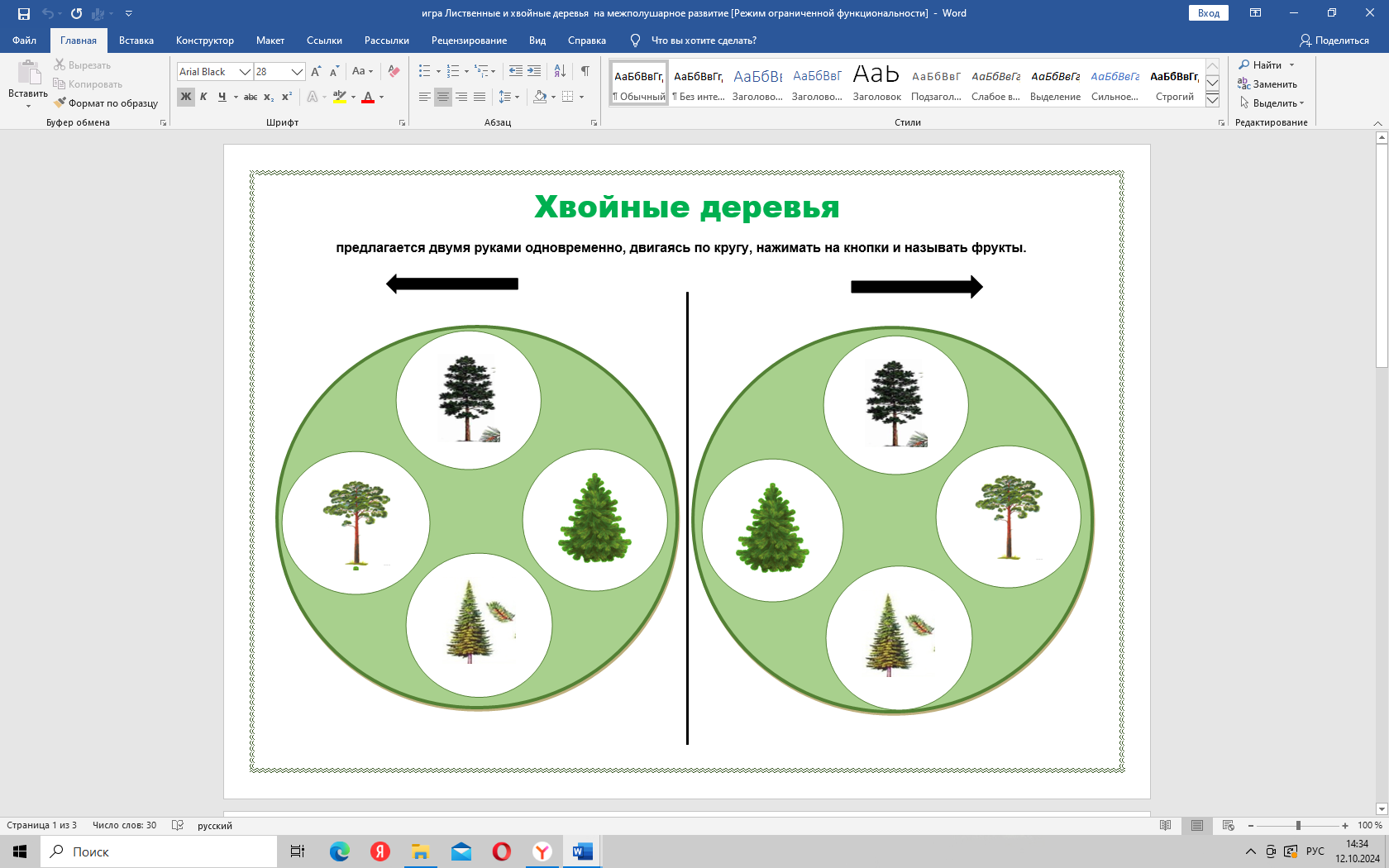Viewport: 1389px width, 868px height.
Task: Click the Clear formatting eraser icon
Action: [x=394, y=71]
